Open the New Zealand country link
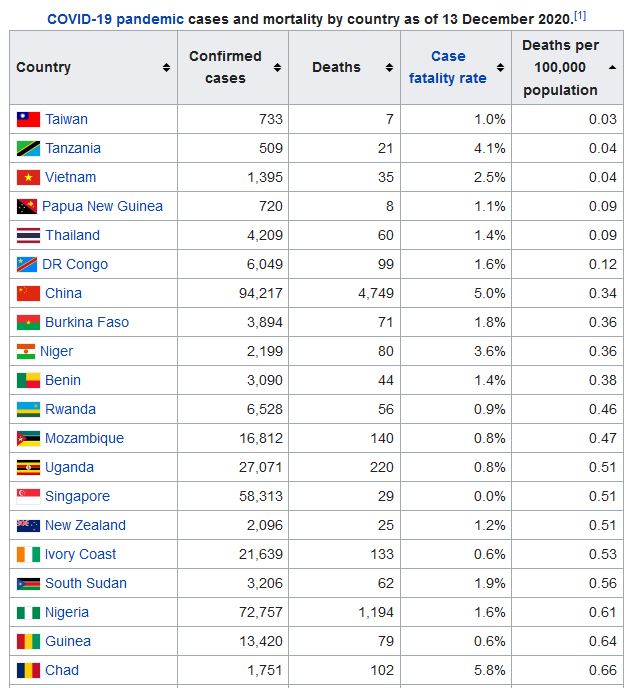 tap(86, 525)
